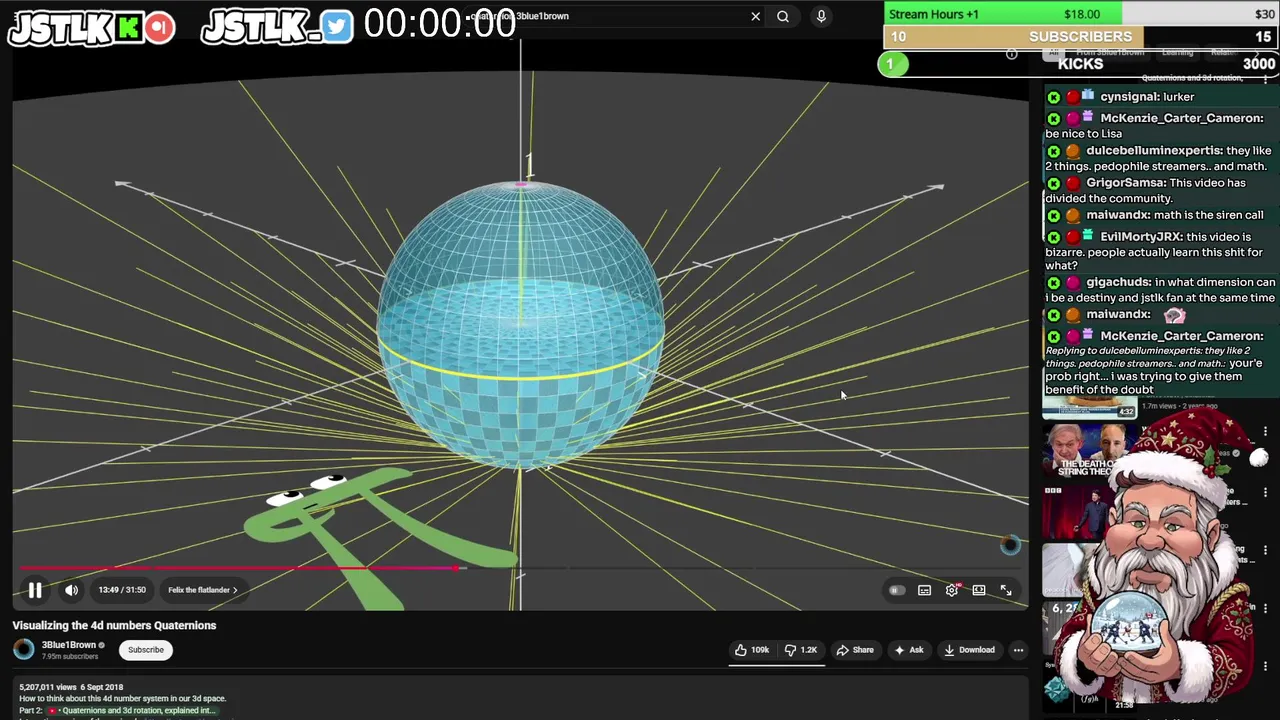The image size is (1280, 720).
Task: Like the video (109k thumbs up)
Action: click(x=752, y=650)
